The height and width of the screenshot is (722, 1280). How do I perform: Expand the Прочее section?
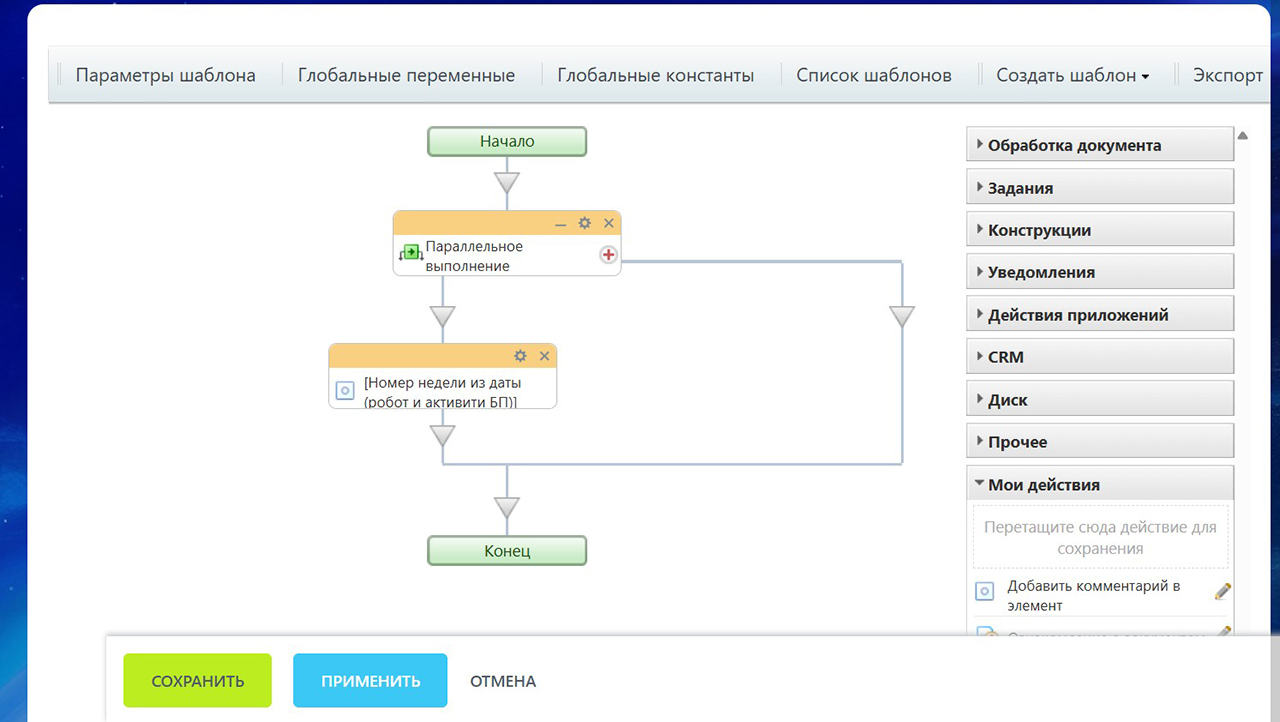tap(1100, 442)
